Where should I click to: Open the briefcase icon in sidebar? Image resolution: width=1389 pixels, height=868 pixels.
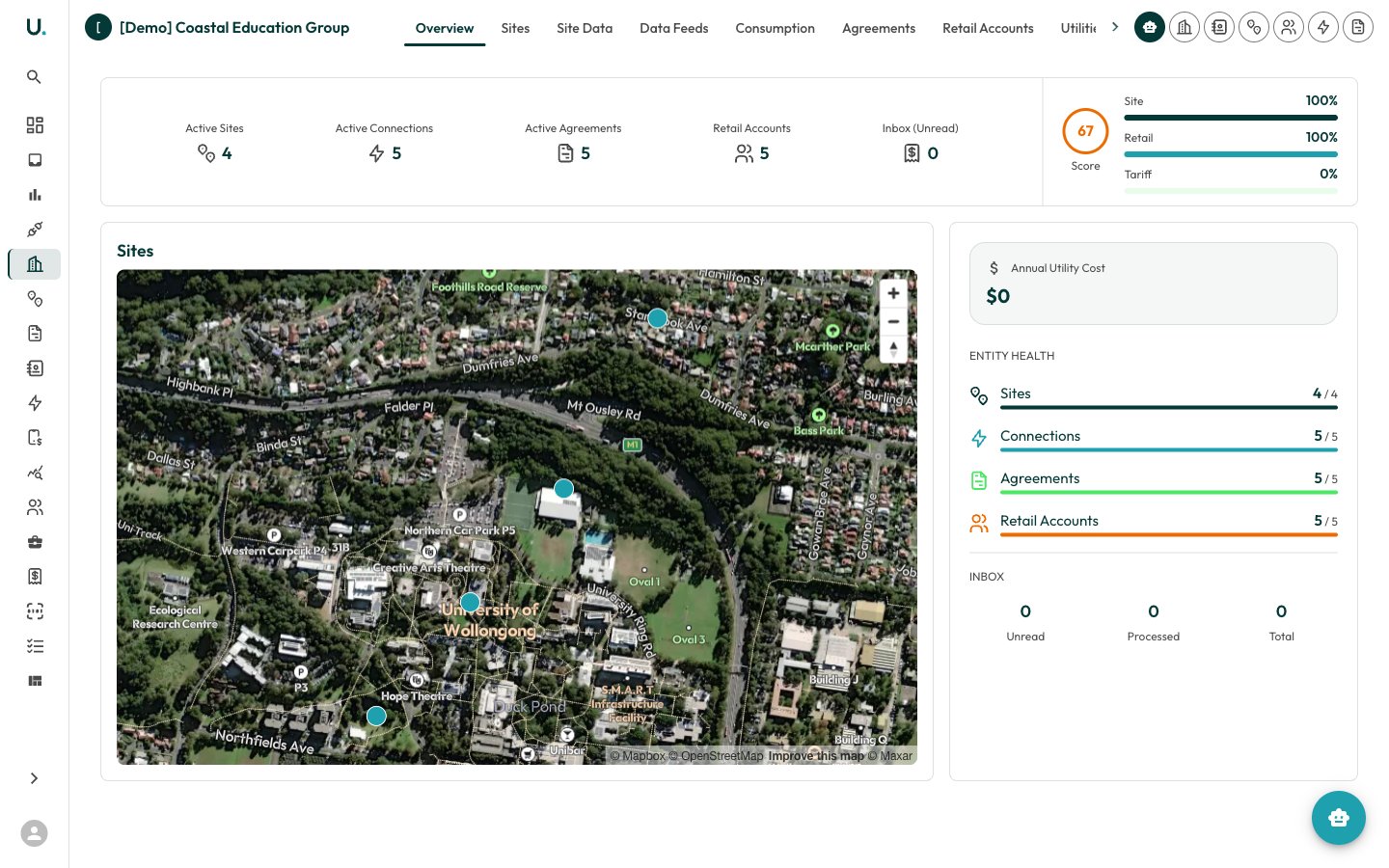click(35, 542)
